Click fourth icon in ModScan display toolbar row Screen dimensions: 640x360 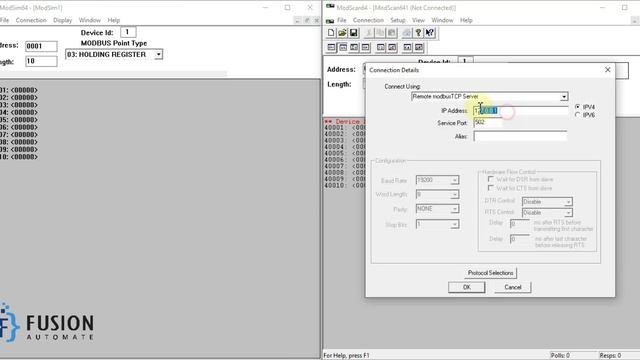365,48
